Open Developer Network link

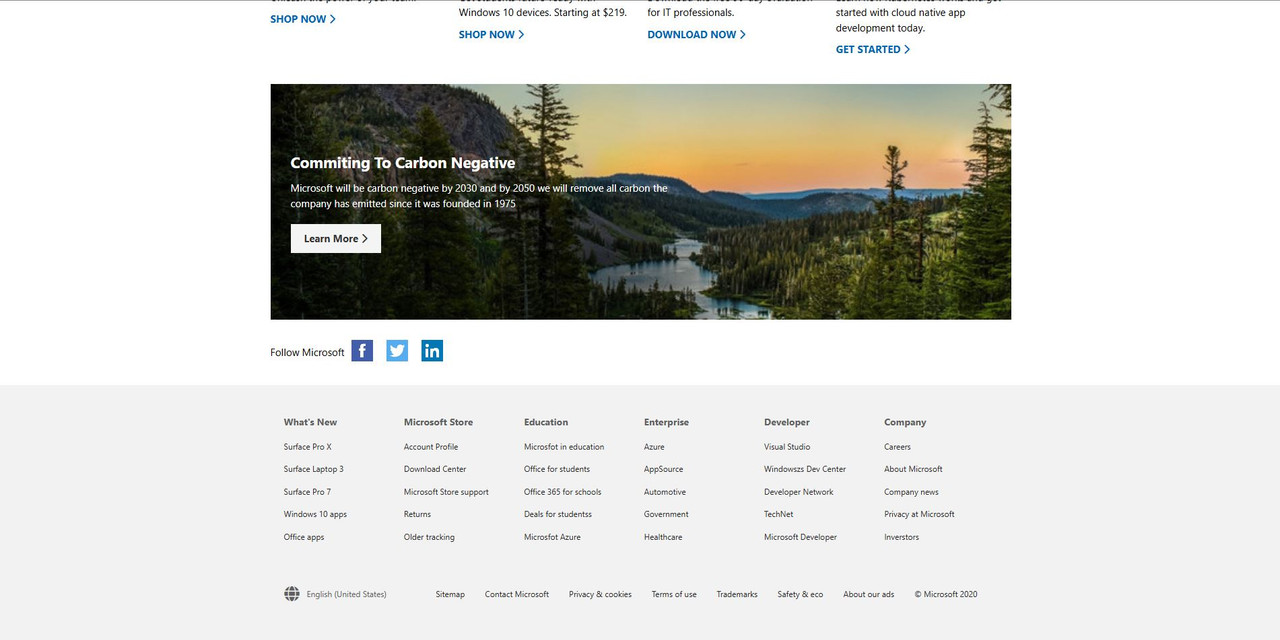pyautogui.click(x=799, y=492)
